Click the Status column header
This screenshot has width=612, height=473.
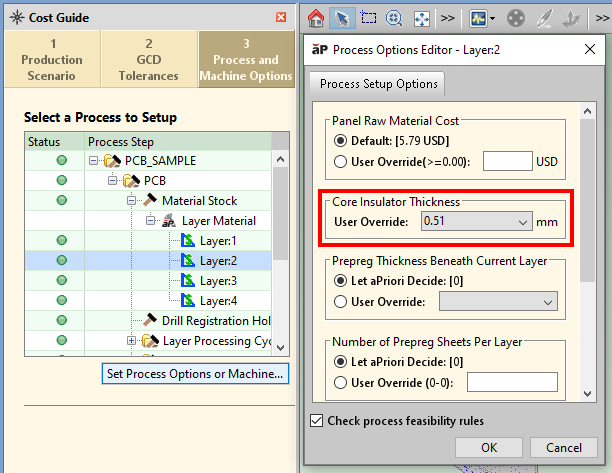[55, 142]
